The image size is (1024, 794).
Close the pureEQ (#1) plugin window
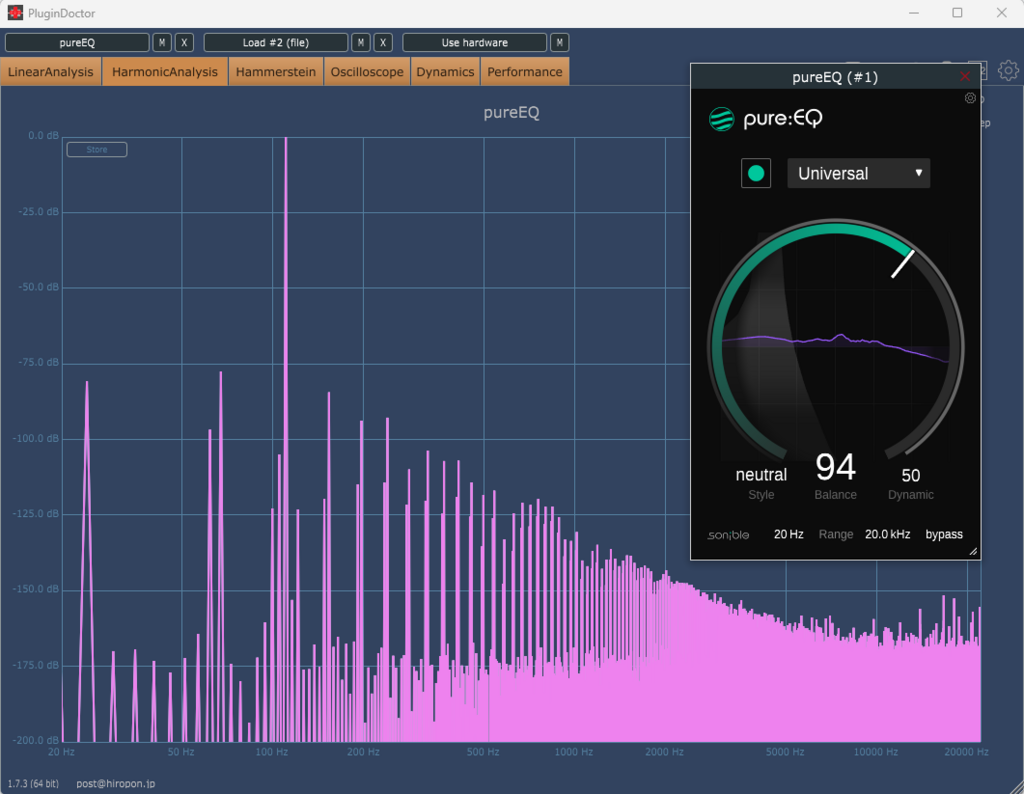tap(965, 77)
